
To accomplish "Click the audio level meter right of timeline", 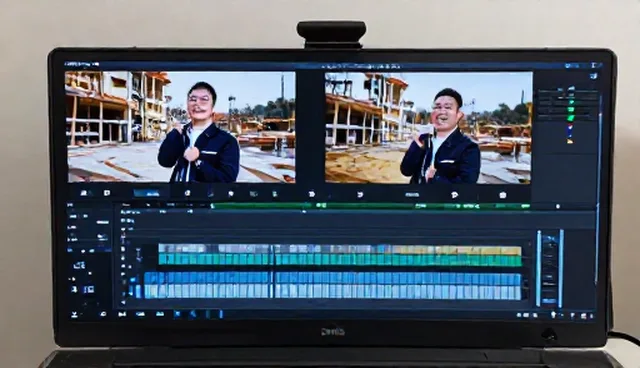I will (550, 268).
